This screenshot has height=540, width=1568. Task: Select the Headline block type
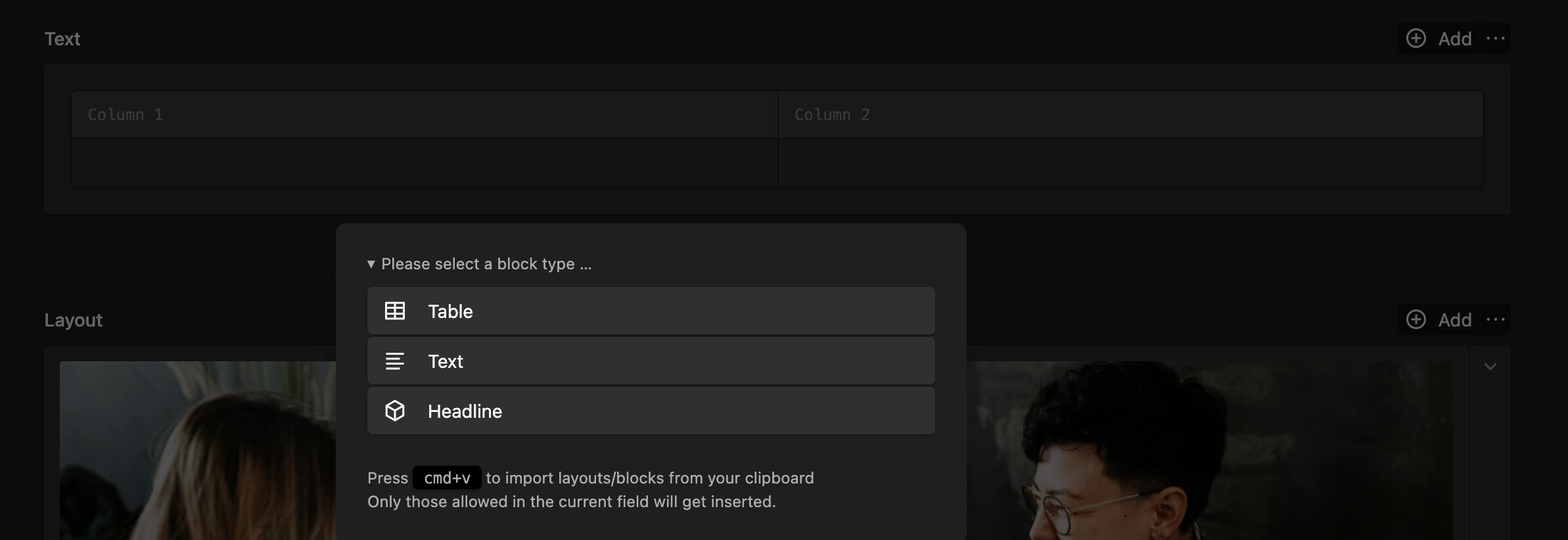pyautogui.click(x=651, y=411)
